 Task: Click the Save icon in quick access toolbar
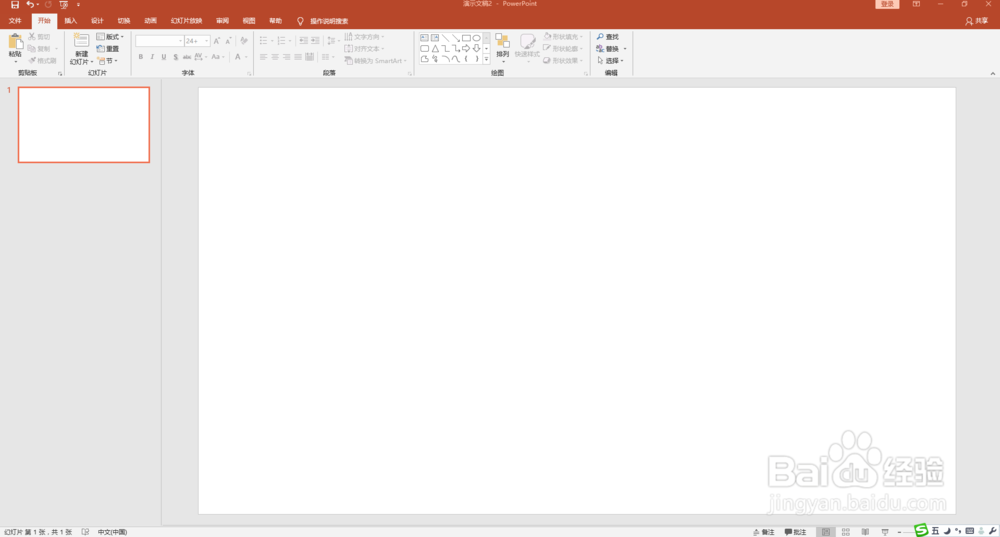pos(14,4)
